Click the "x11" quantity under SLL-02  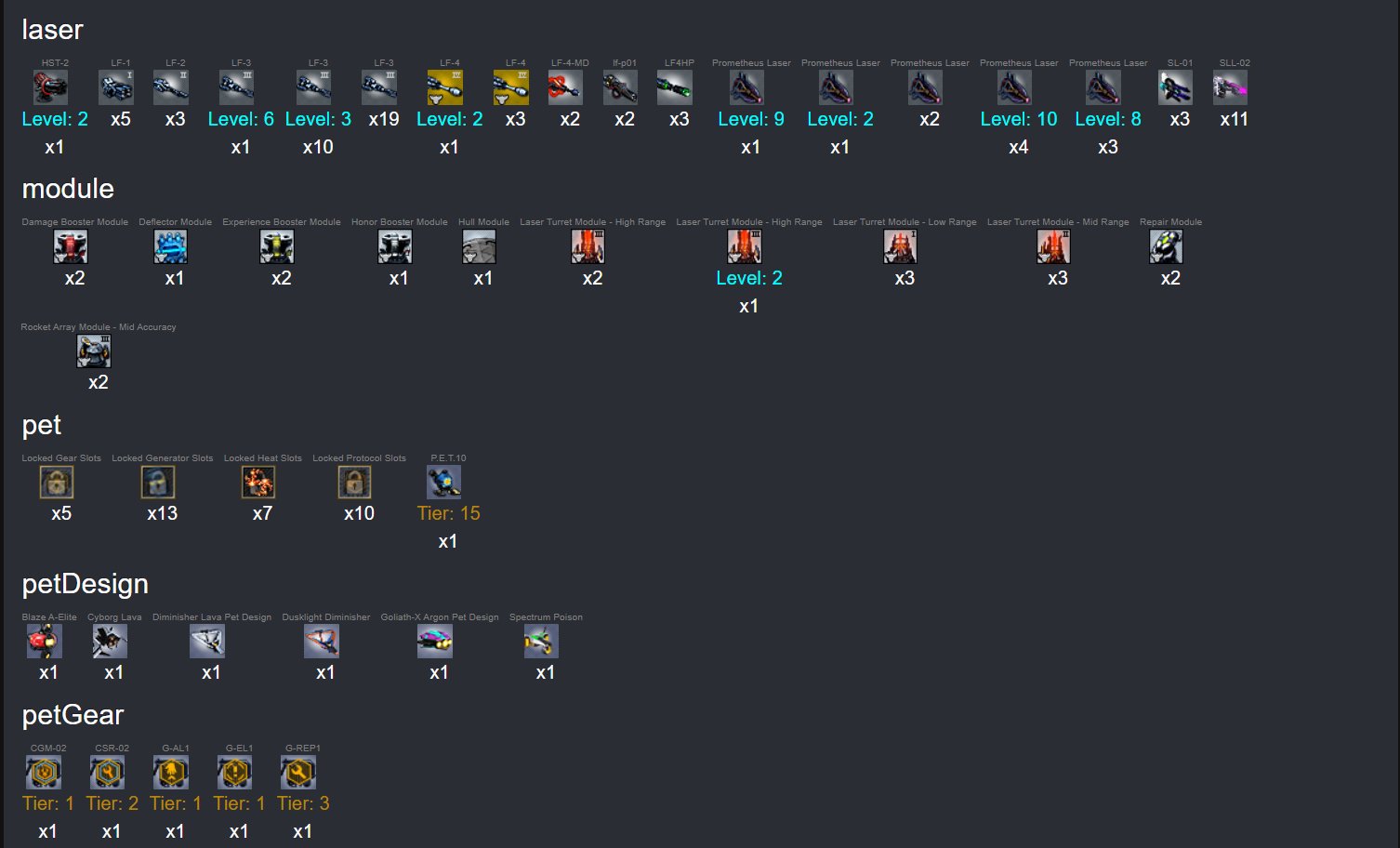point(1235,119)
